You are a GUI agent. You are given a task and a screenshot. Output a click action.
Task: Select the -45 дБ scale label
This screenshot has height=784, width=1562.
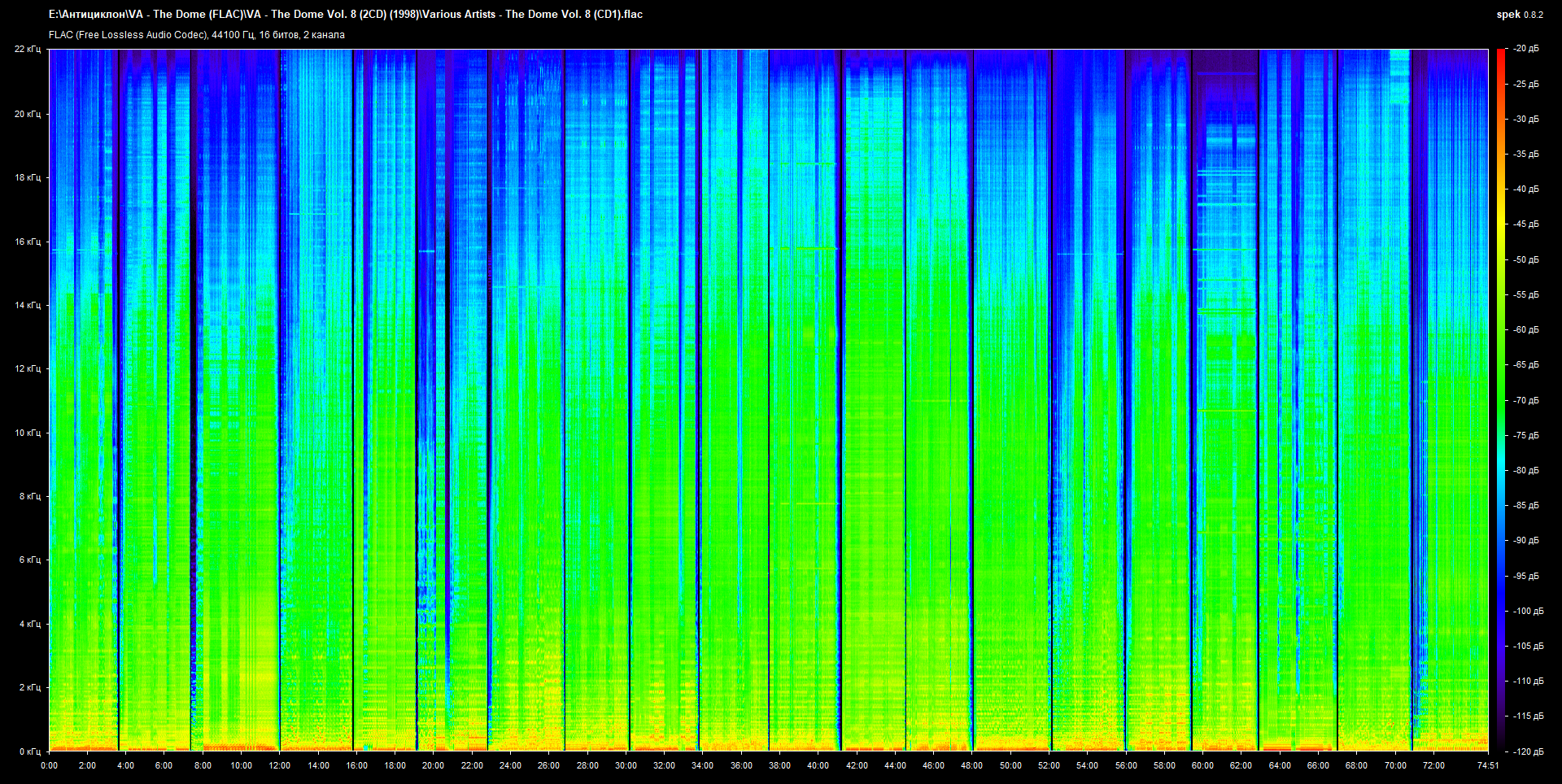[x=1525, y=224]
